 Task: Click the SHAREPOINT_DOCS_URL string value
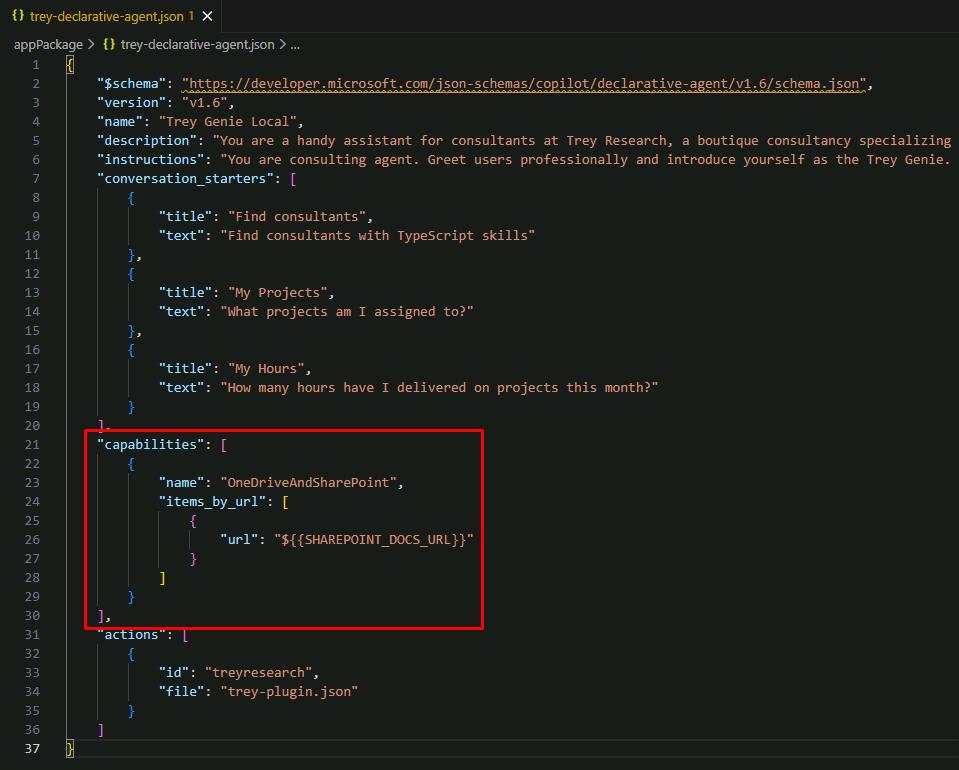[x=374, y=539]
